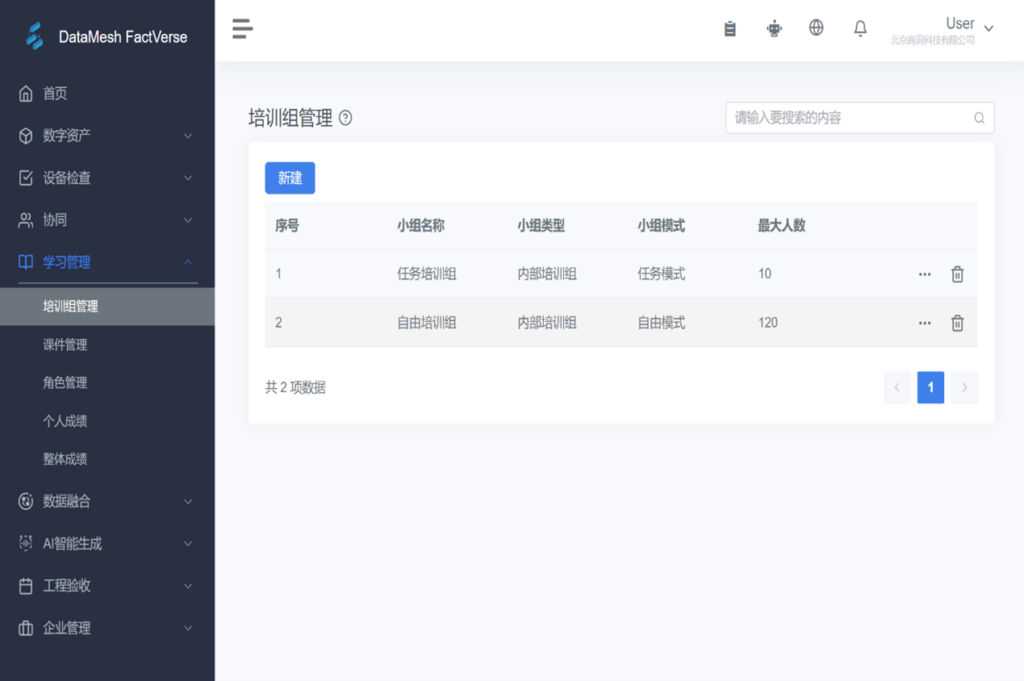Expand the 数字资产 sidebar menu
This screenshot has width=1024, height=681.
pos(107,136)
